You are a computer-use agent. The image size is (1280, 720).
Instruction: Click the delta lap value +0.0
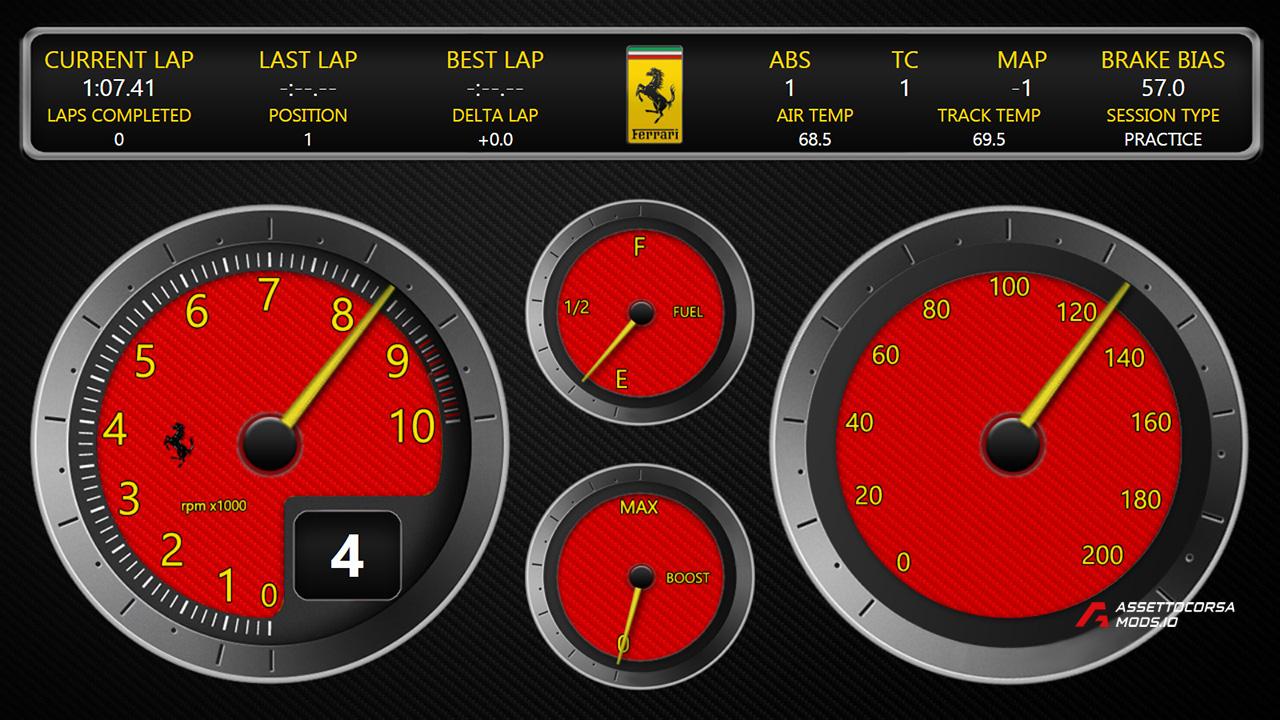click(x=495, y=140)
